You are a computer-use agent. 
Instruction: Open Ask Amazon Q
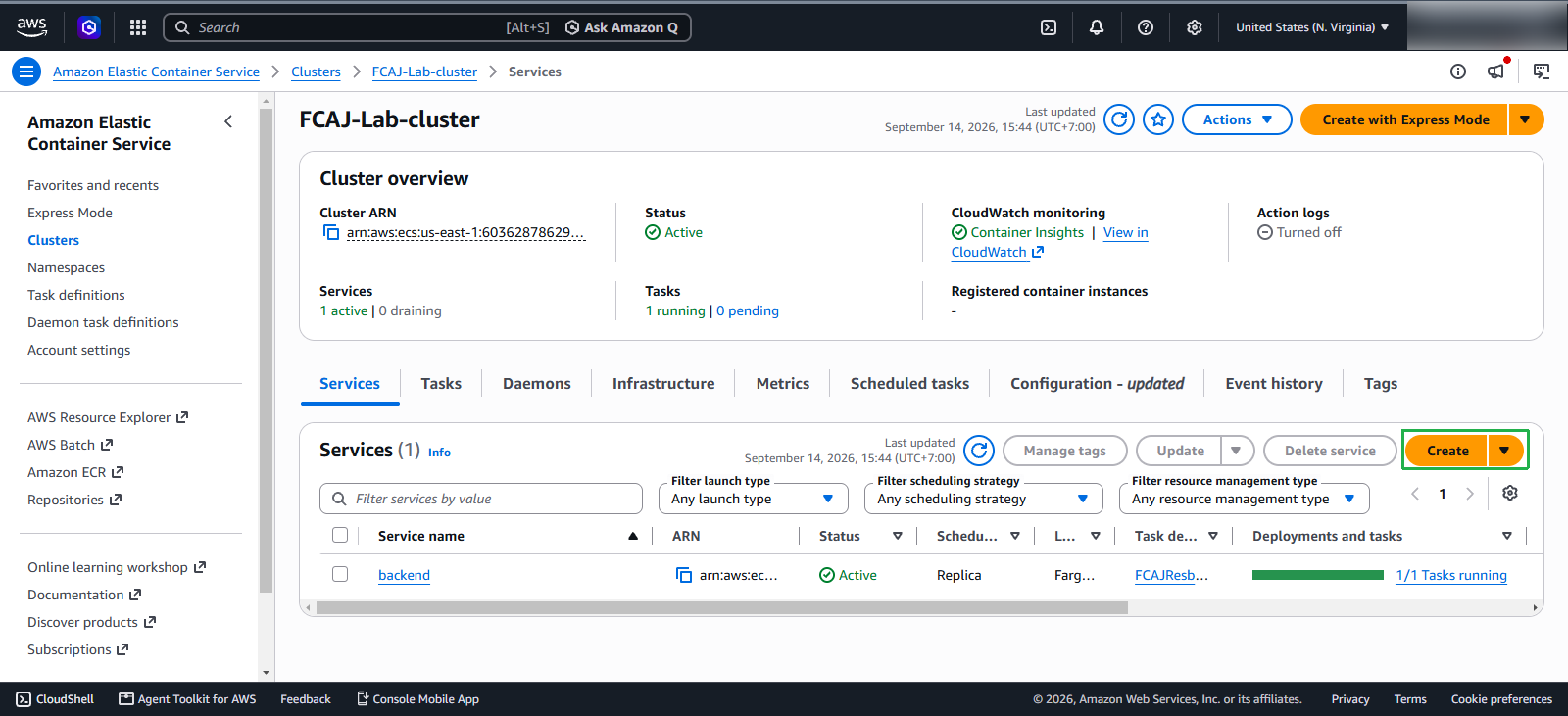point(621,27)
